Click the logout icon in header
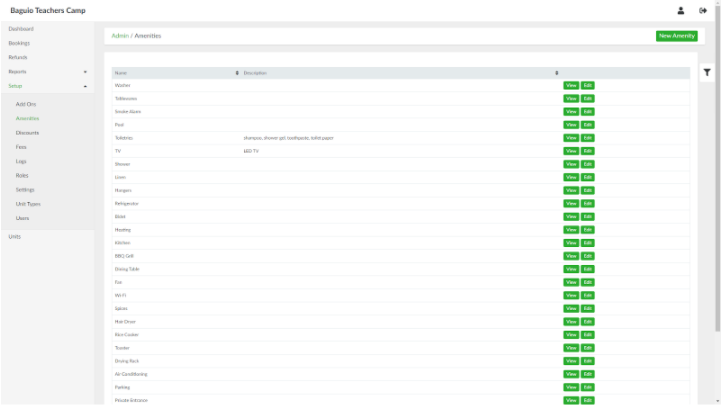Image resolution: width=726 pixels, height=408 pixels. tap(703, 11)
